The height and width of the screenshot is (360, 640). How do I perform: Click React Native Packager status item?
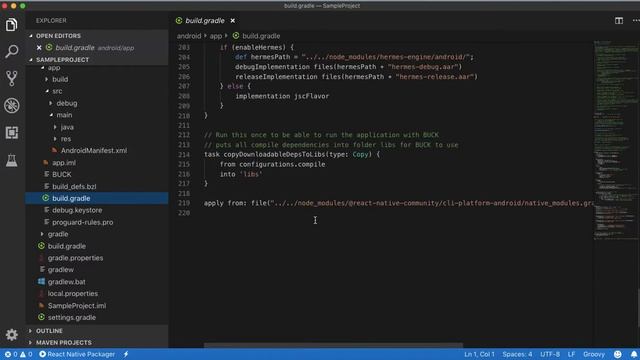(x=77, y=354)
